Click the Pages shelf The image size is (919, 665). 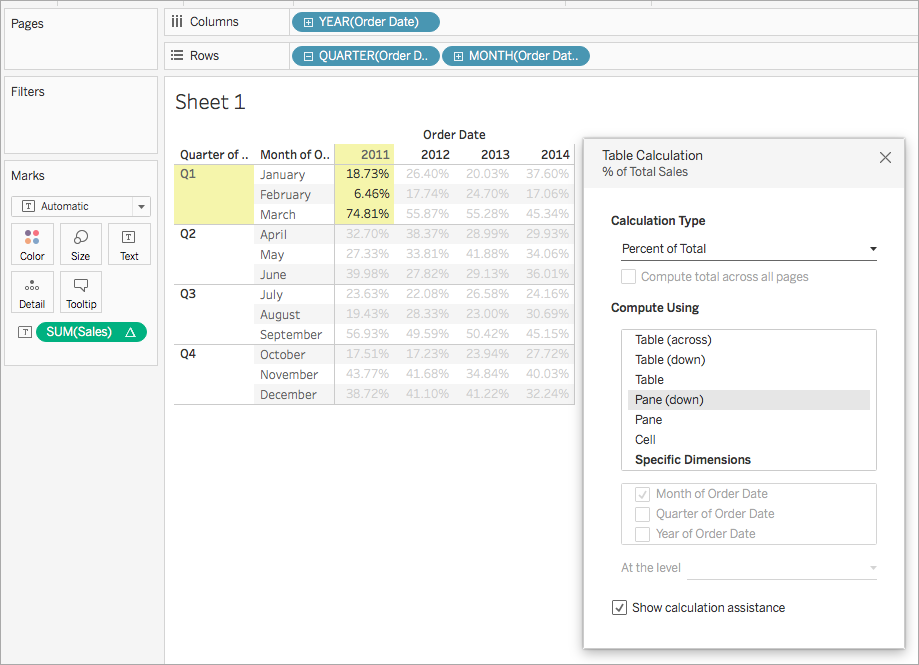pos(81,39)
